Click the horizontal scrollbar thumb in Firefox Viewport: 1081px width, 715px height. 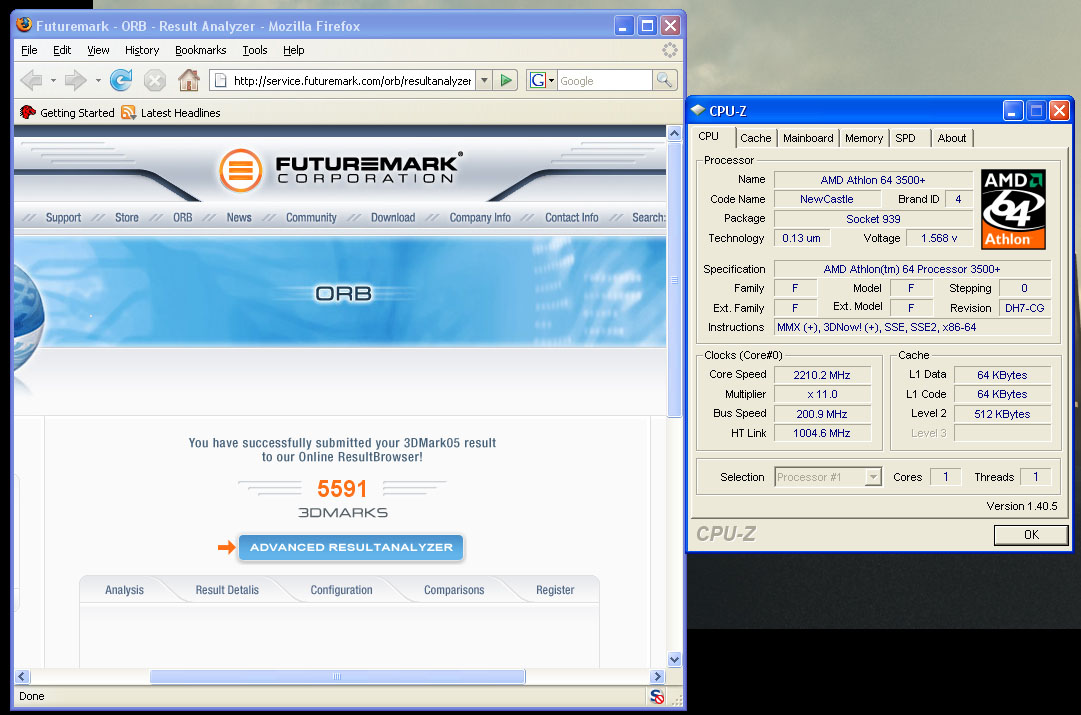point(337,677)
